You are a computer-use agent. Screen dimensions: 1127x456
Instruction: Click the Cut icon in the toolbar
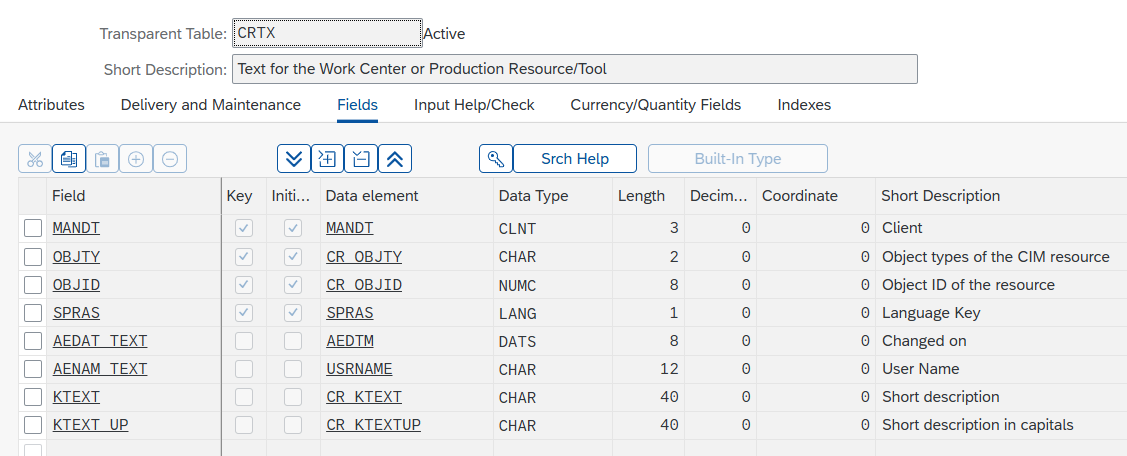[x=35, y=159]
